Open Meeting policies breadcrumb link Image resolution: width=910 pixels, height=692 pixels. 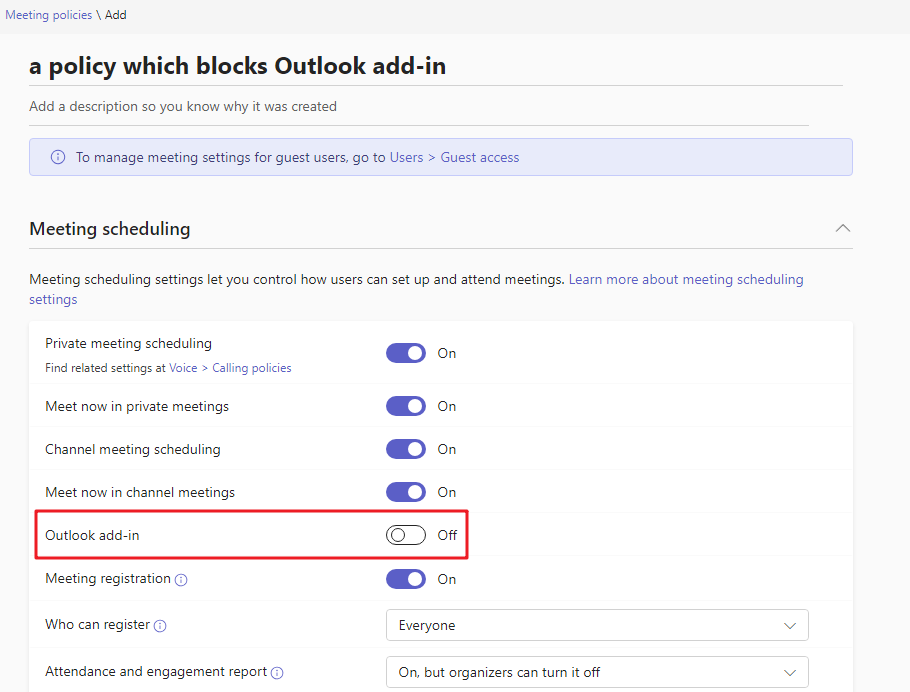tap(49, 15)
